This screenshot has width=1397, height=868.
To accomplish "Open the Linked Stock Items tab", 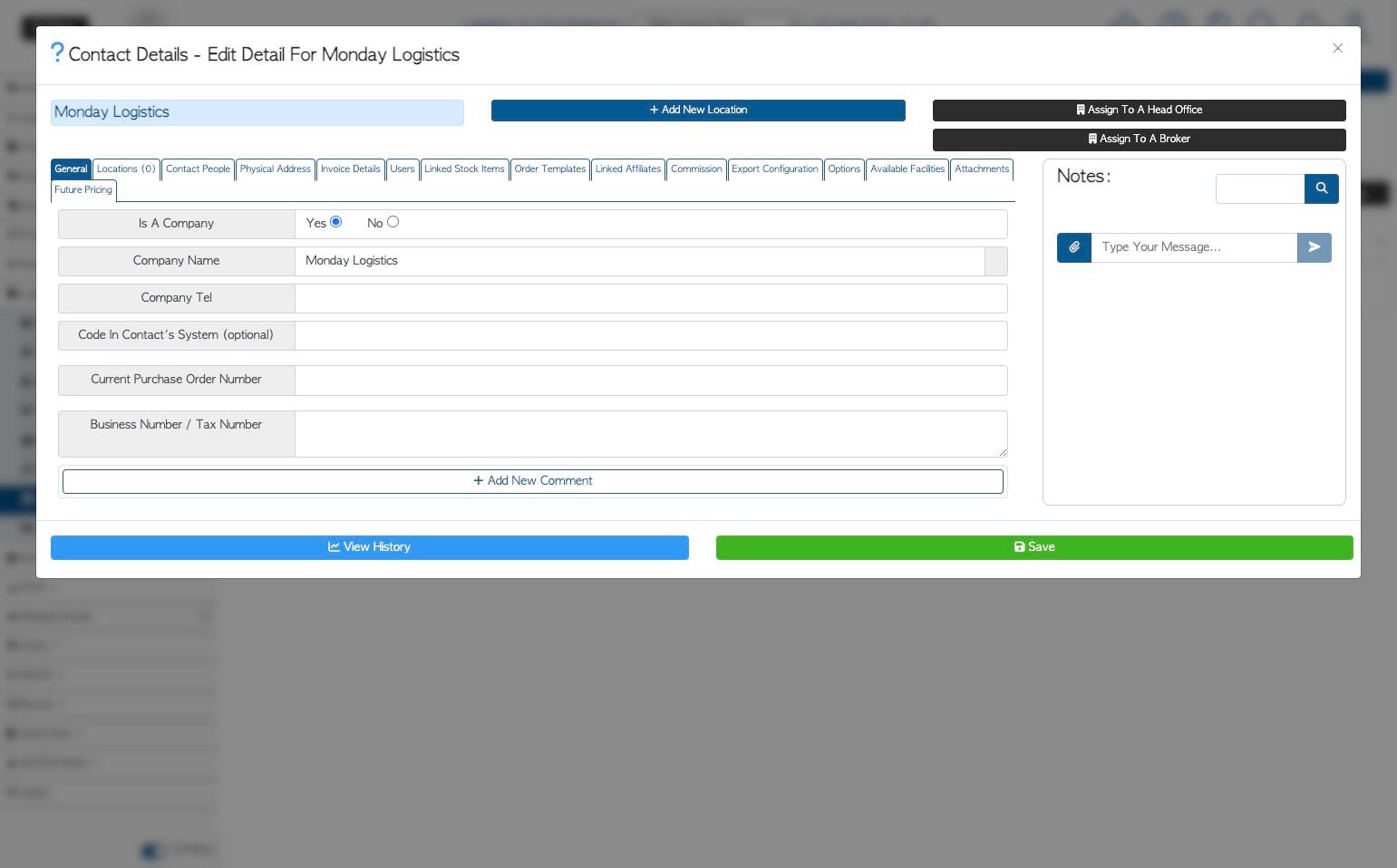I will click(x=464, y=169).
